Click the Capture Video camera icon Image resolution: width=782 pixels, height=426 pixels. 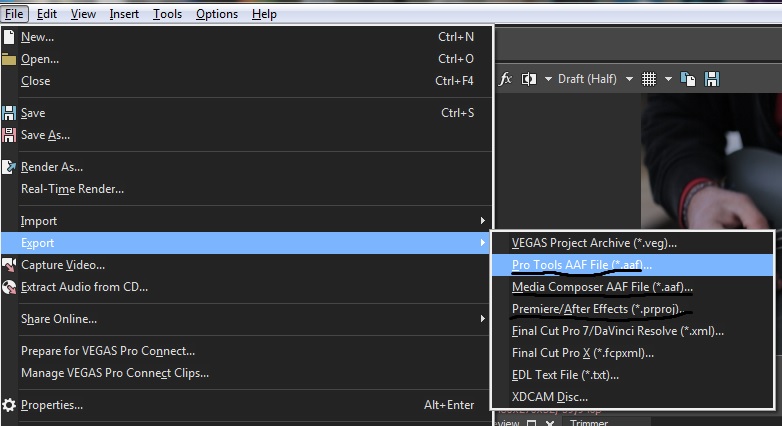9,265
